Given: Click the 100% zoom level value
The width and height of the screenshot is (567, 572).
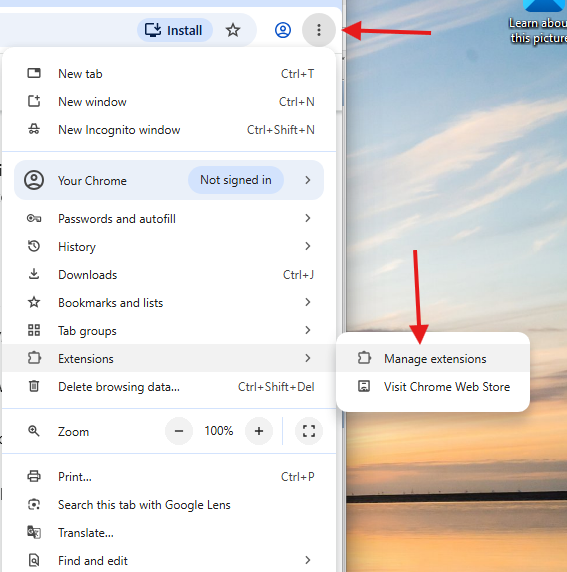Looking at the screenshot, I should pos(219,431).
